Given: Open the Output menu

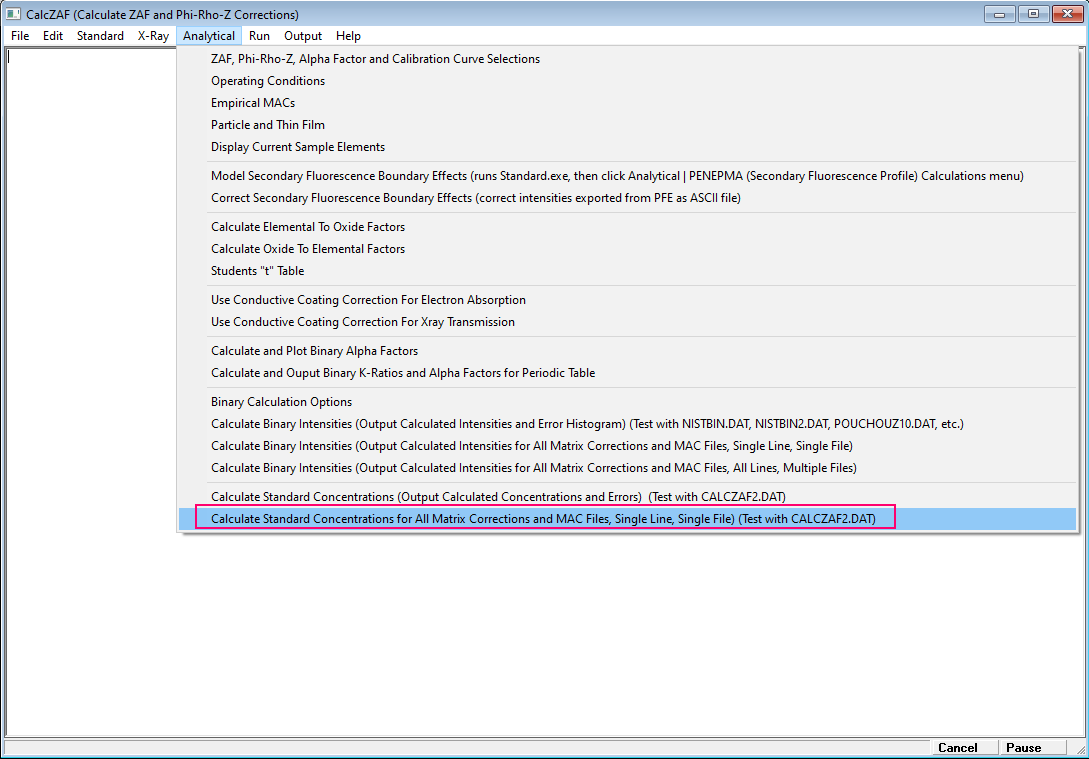Looking at the screenshot, I should [x=303, y=36].
